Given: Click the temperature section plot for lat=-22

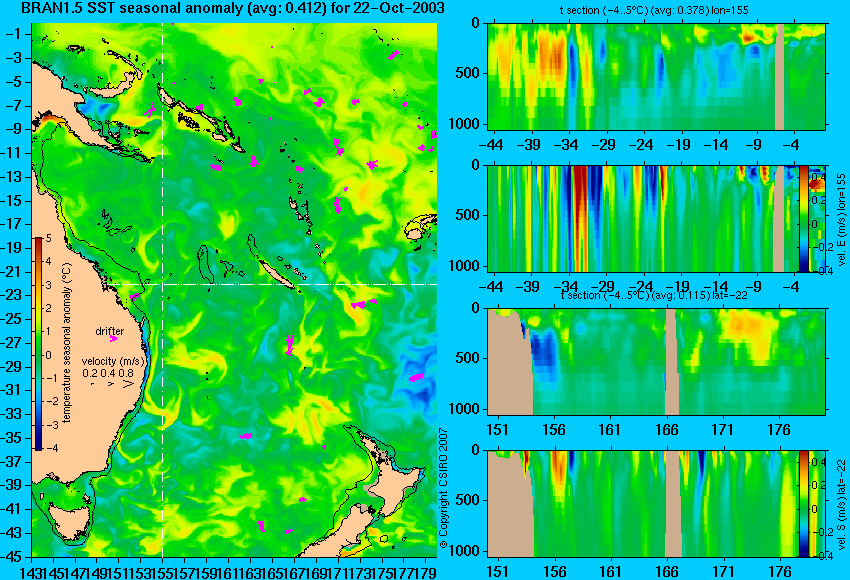Looking at the screenshot, I should pyautogui.click(x=657, y=361).
